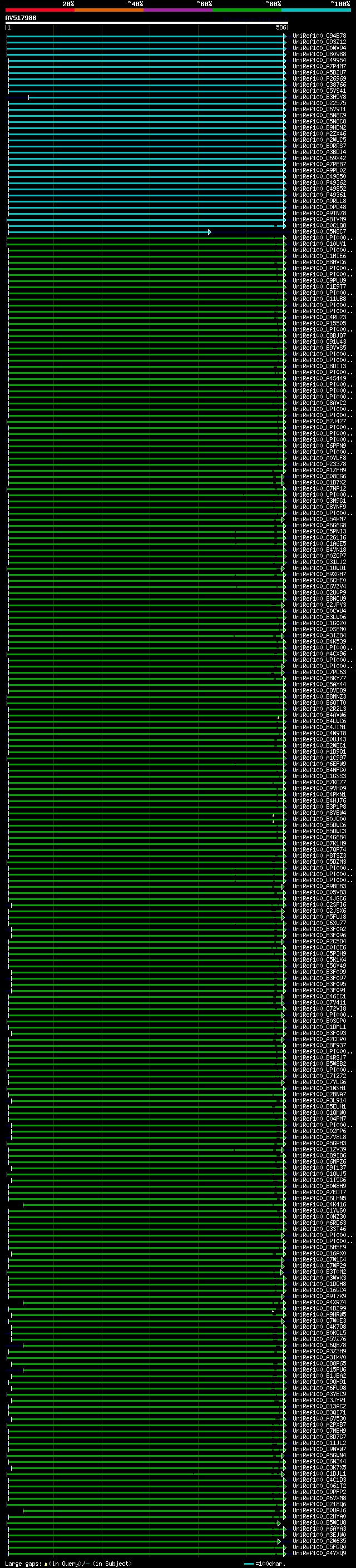Select the UniRef100_B0C1Q8 label
Image resolution: width=356 pixels, height=1568 pixels.
coord(319,226)
